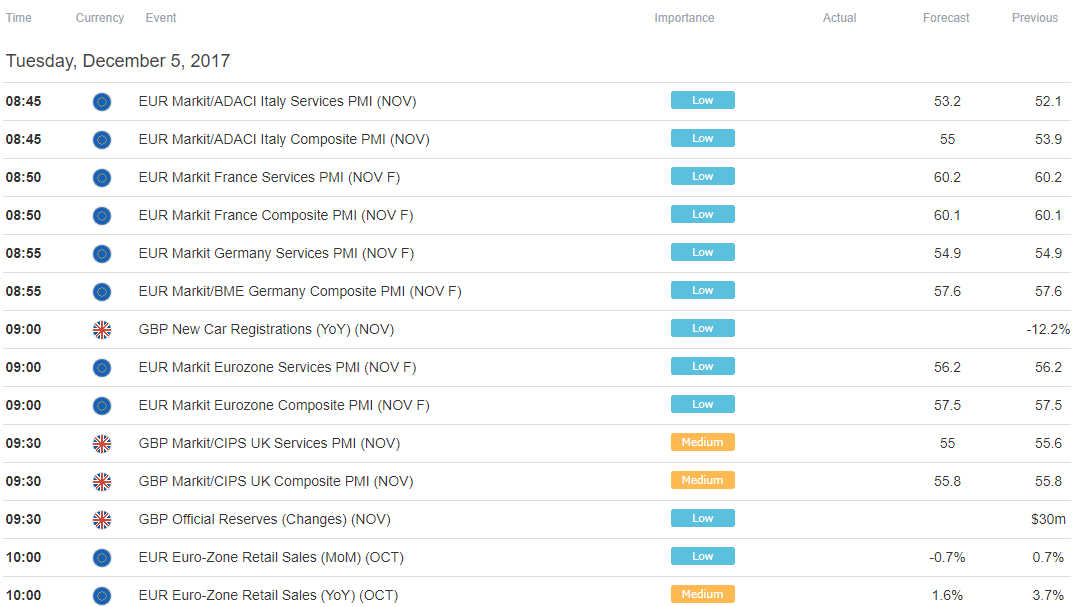Viewport: 1076px width, 607px height.
Task: Click the UK flag icon beside UK Services PMI
Action: pos(102,444)
